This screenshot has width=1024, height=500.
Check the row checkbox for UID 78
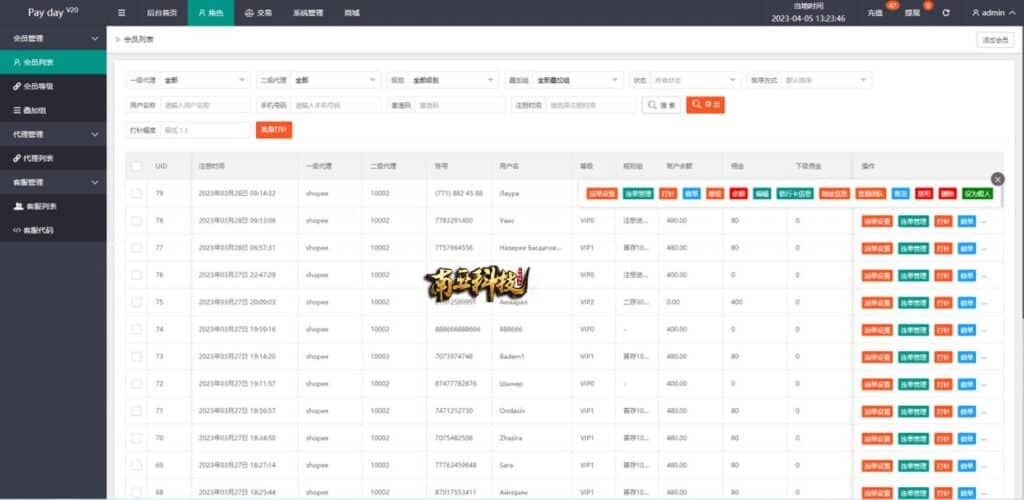pos(136,220)
